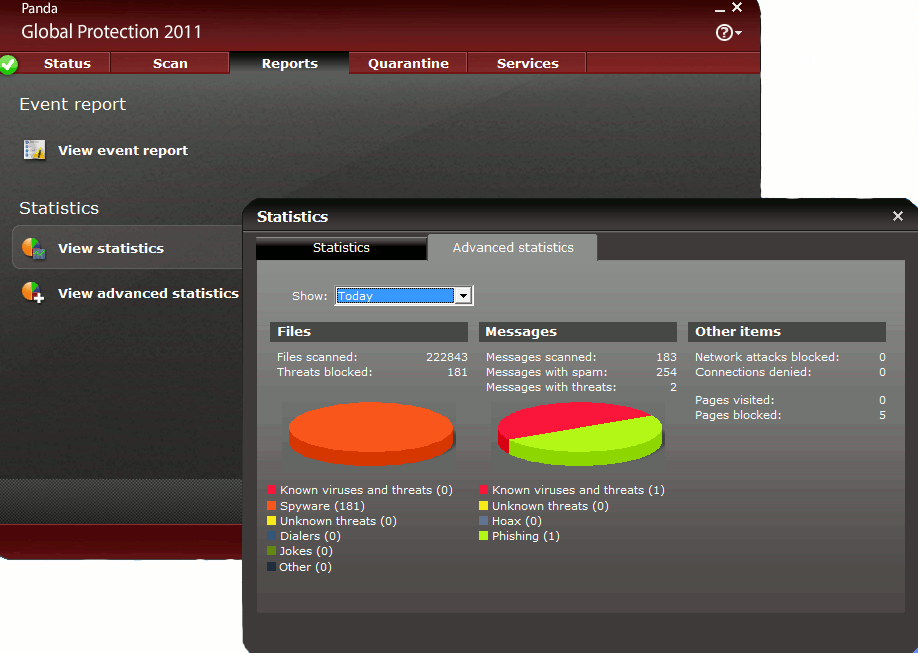Screen dimensions: 918x653
Task: Click the Hoax legend color swatch
Action: coord(484,521)
